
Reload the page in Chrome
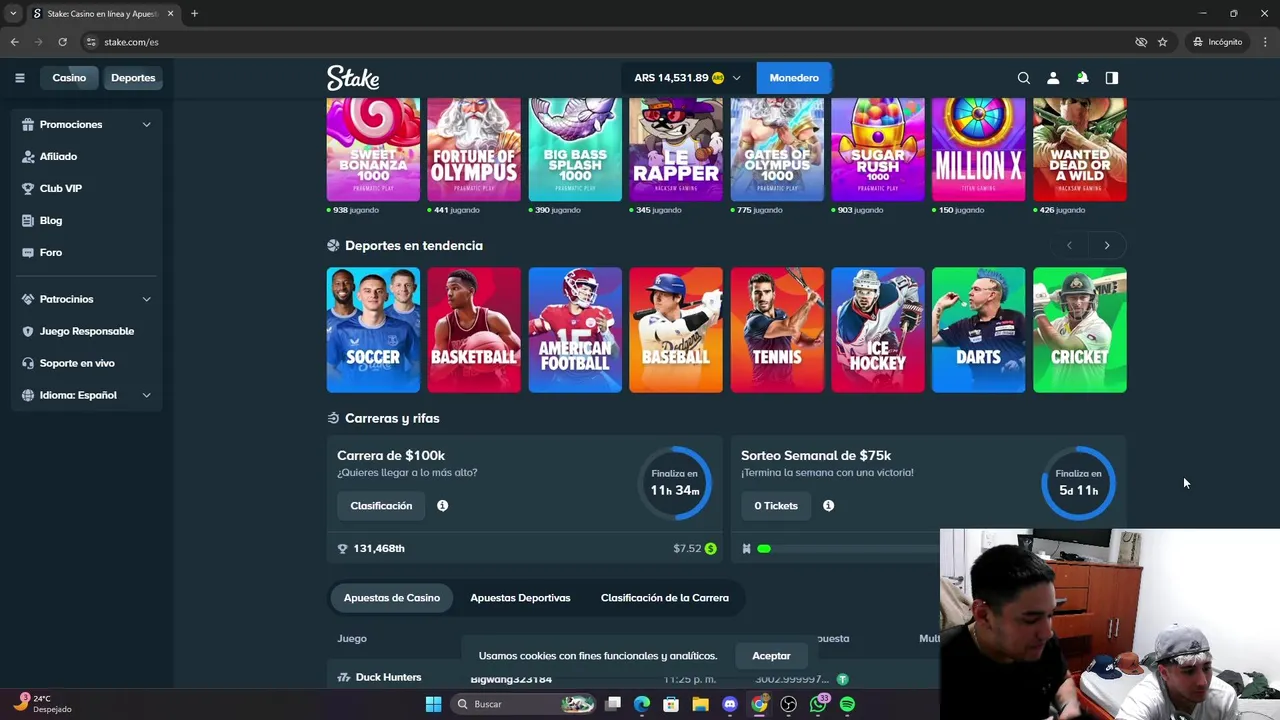62,42
